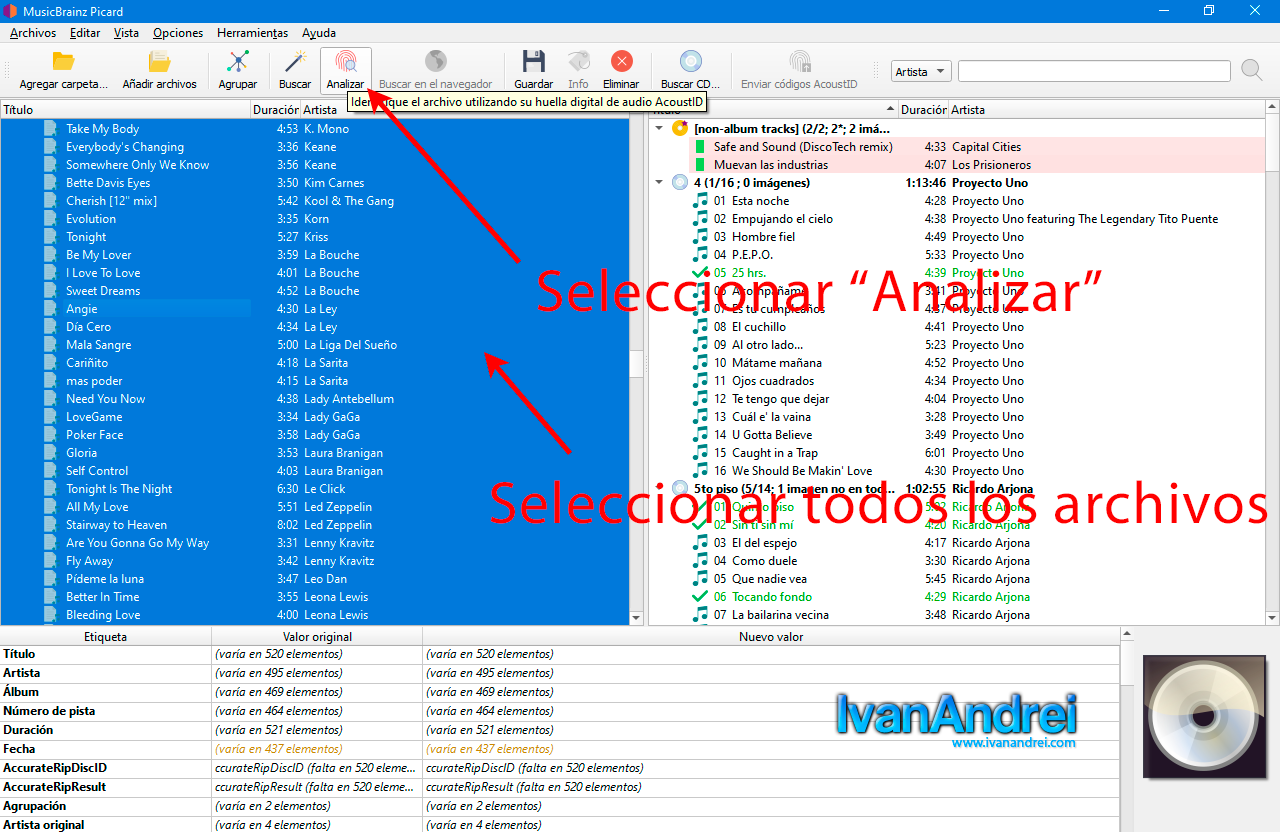Click the Info toolbar icon
1280x832 pixels.
(x=578, y=62)
